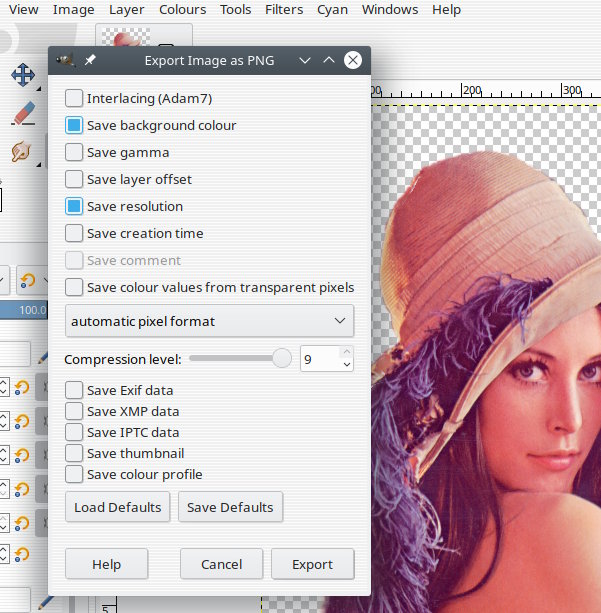
Task: Uncheck Save background colour
Action: pos(74,125)
